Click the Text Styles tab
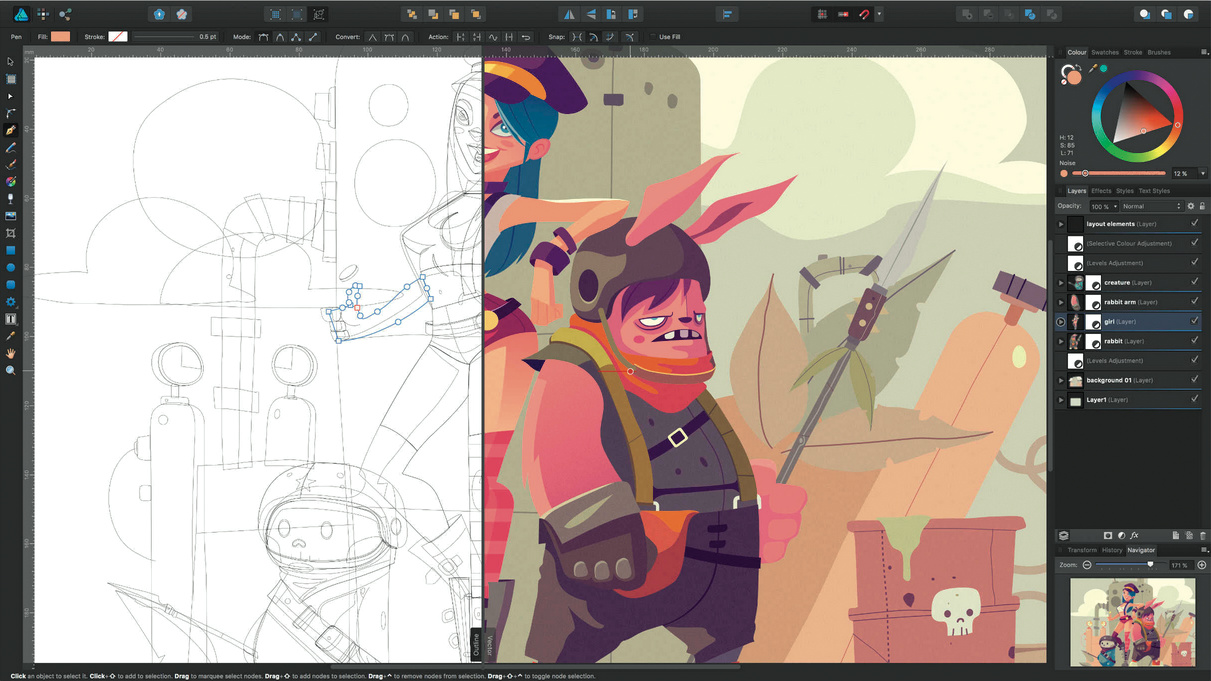 [x=1154, y=191]
